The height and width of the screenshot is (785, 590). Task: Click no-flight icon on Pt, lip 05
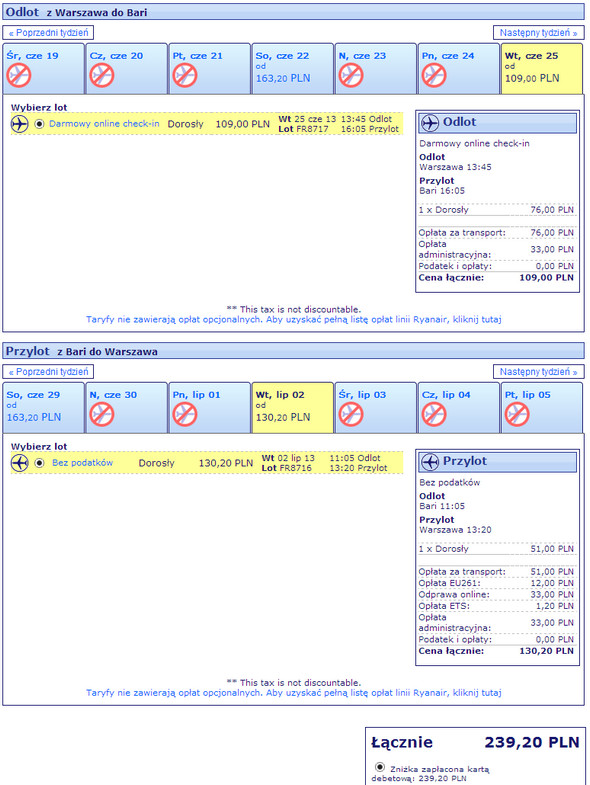coord(517,415)
